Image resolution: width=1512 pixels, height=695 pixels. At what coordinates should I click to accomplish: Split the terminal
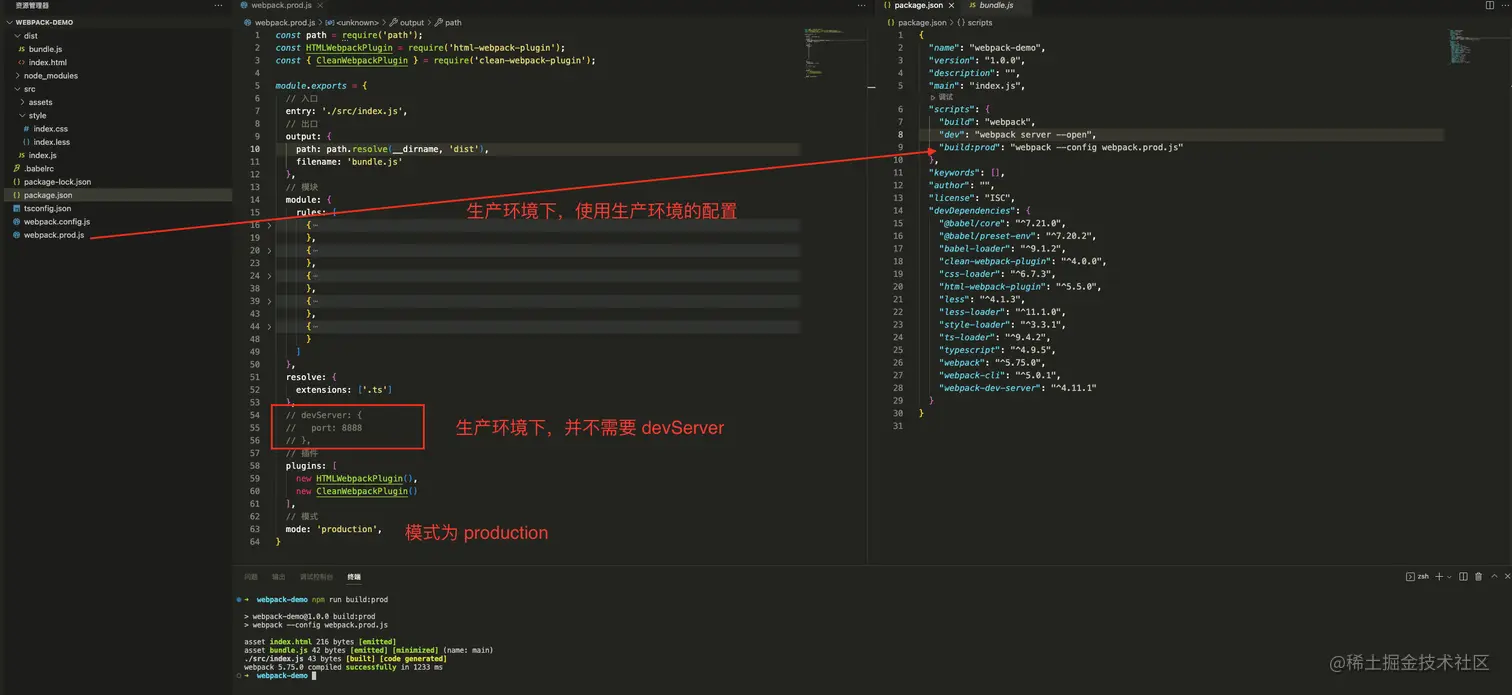(1463, 577)
